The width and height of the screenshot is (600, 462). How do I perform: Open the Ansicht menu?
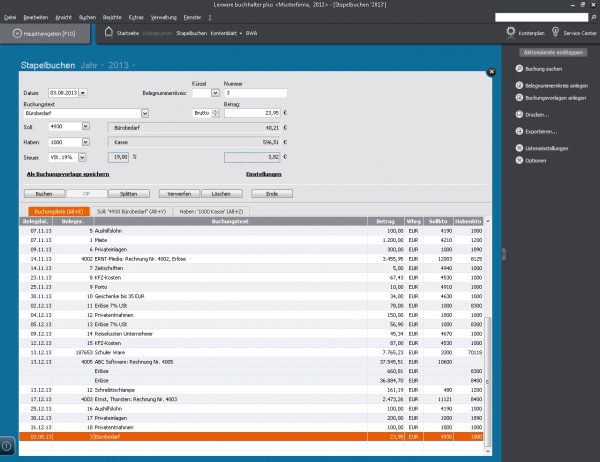pos(64,17)
